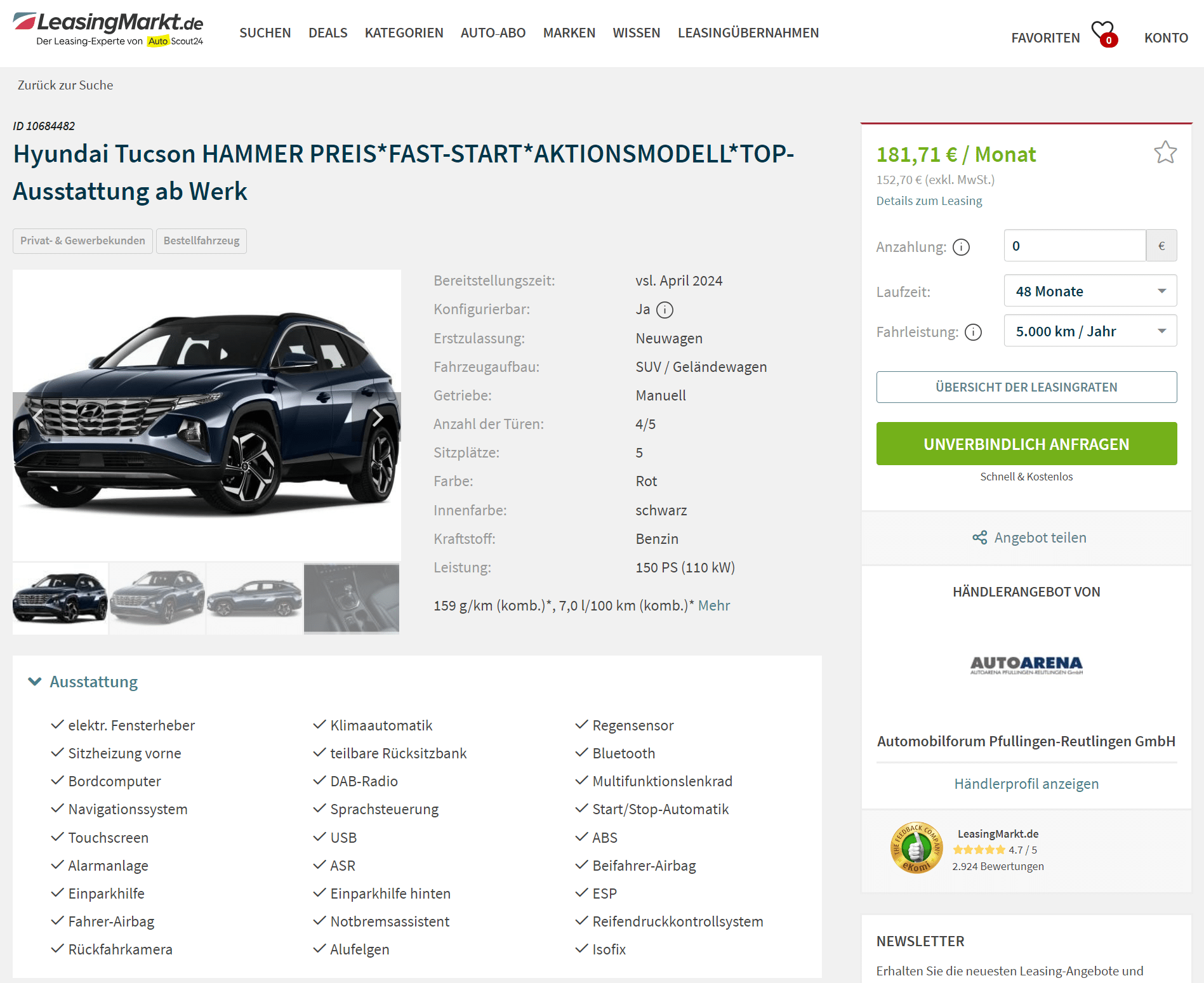This screenshot has height=983, width=1204.
Task: Open the Laufzeit 48 Monate dropdown
Action: 1090,291
